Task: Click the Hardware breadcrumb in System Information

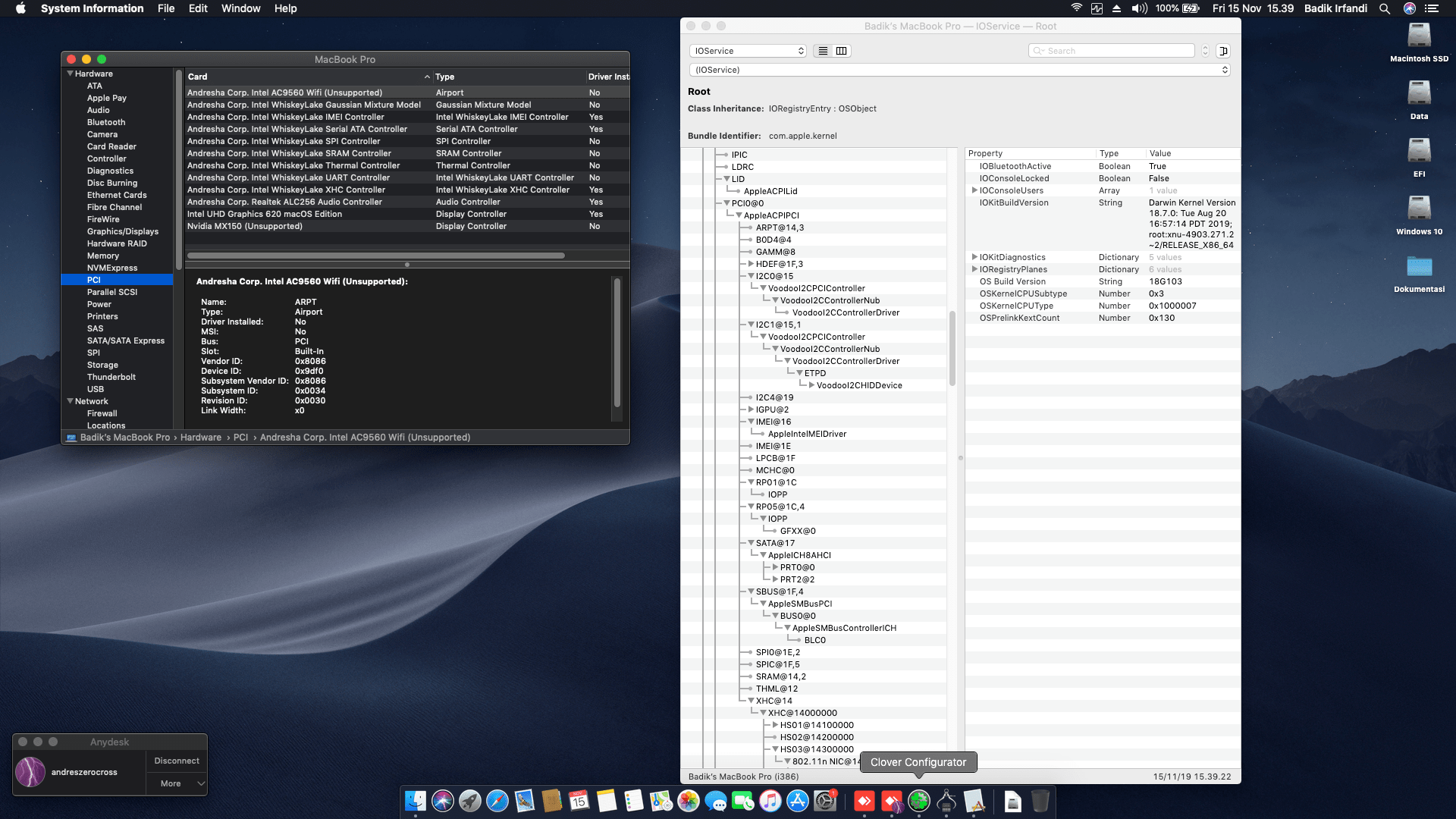Action: point(201,437)
